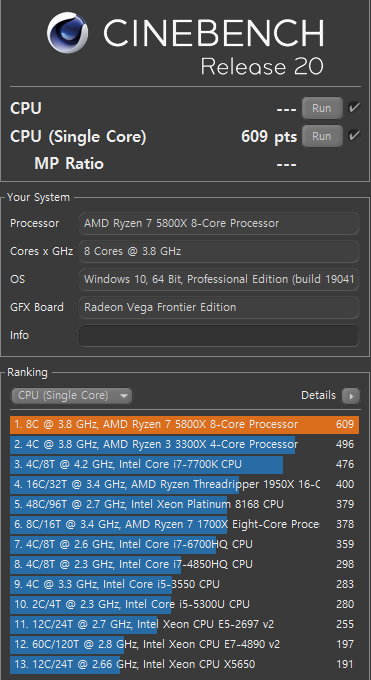Click the Details label in Ranking
Viewport: 371px width, 680px height.
[318, 396]
